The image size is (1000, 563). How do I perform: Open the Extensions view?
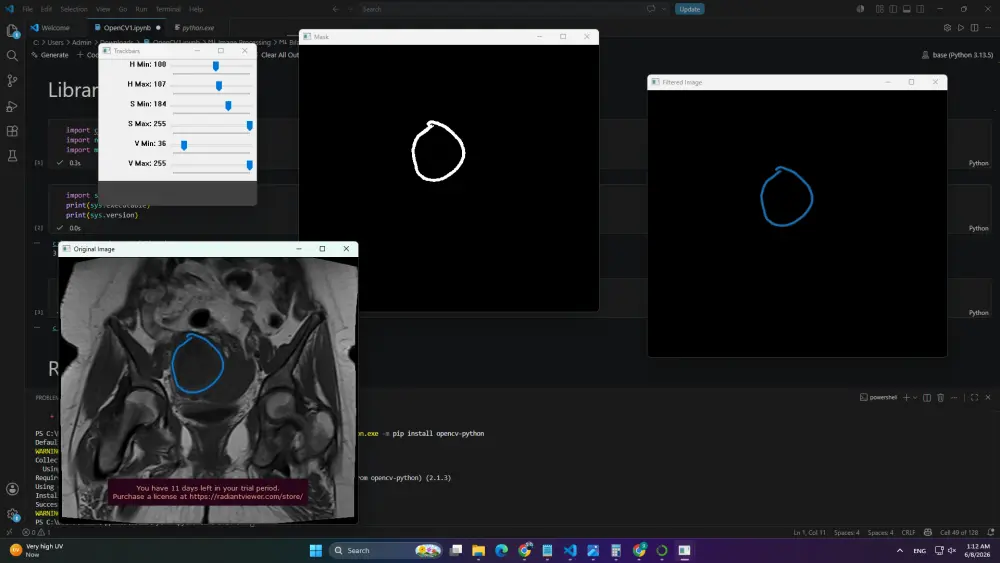(x=12, y=131)
